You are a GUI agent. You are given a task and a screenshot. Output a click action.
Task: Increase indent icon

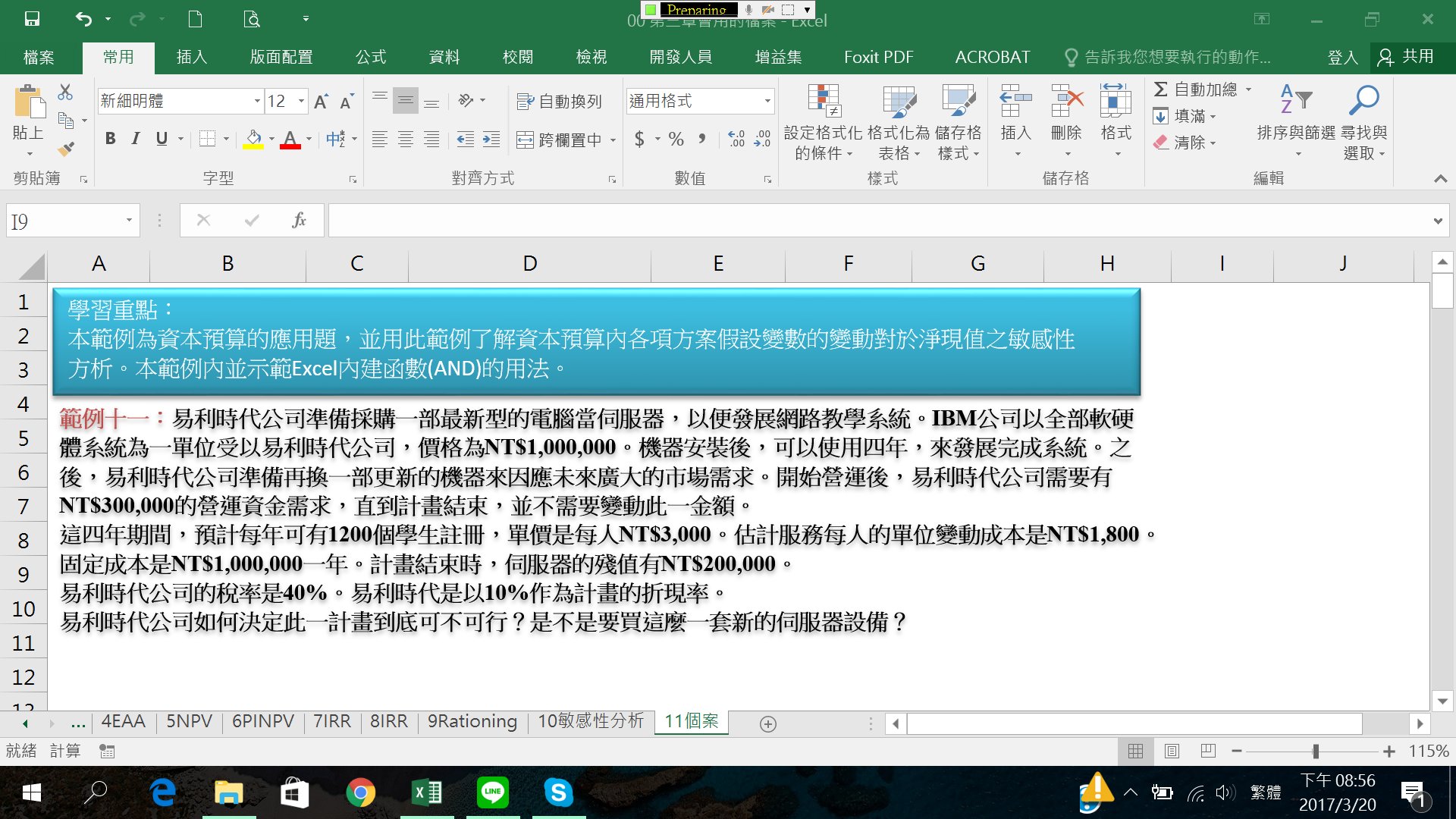[x=491, y=140]
